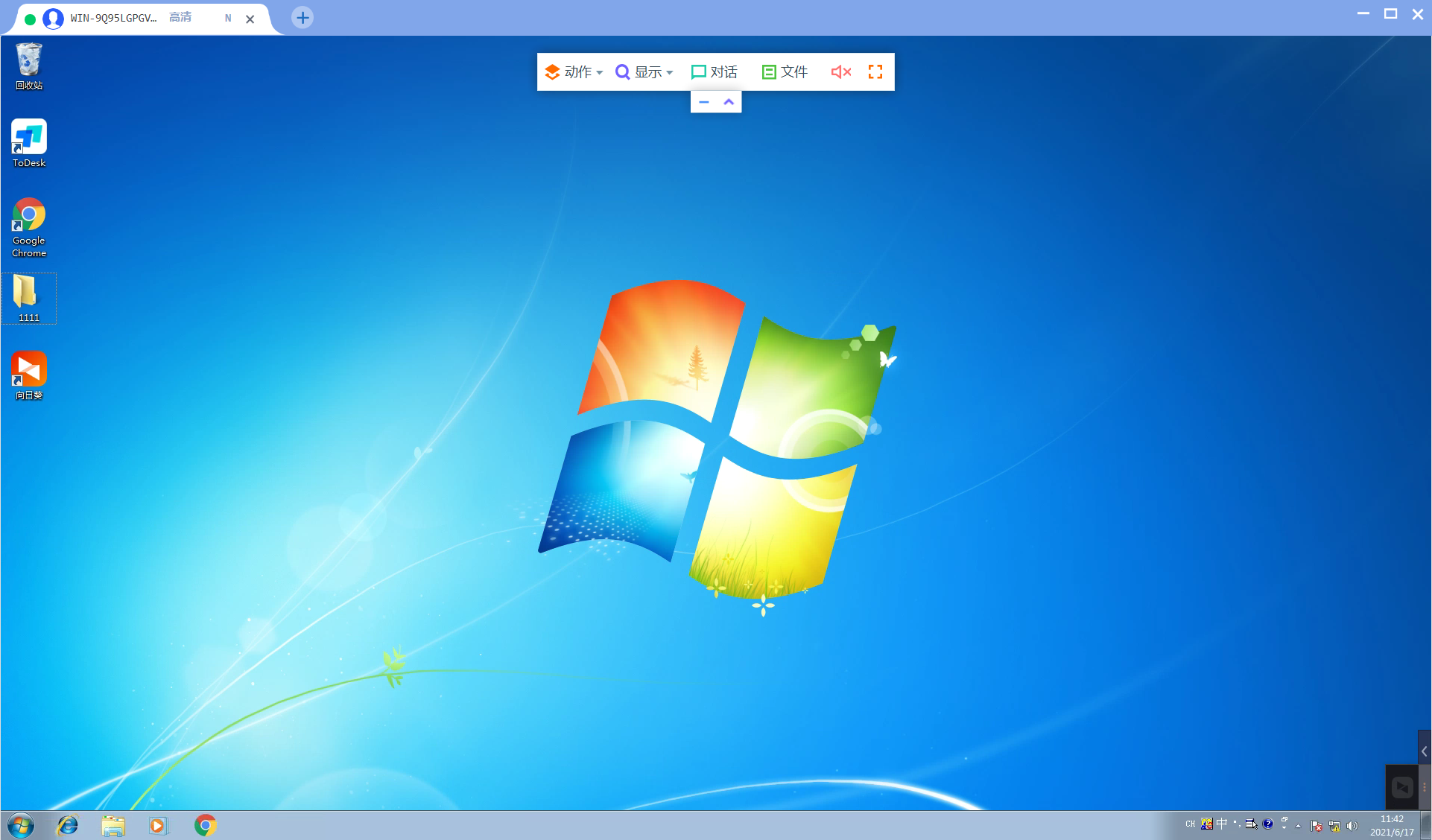Image resolution: width=1432 pixels, height=840 pixels.
Task: Select the Google Chrome desktop shortcut
Action: click(x=29, y=227)
